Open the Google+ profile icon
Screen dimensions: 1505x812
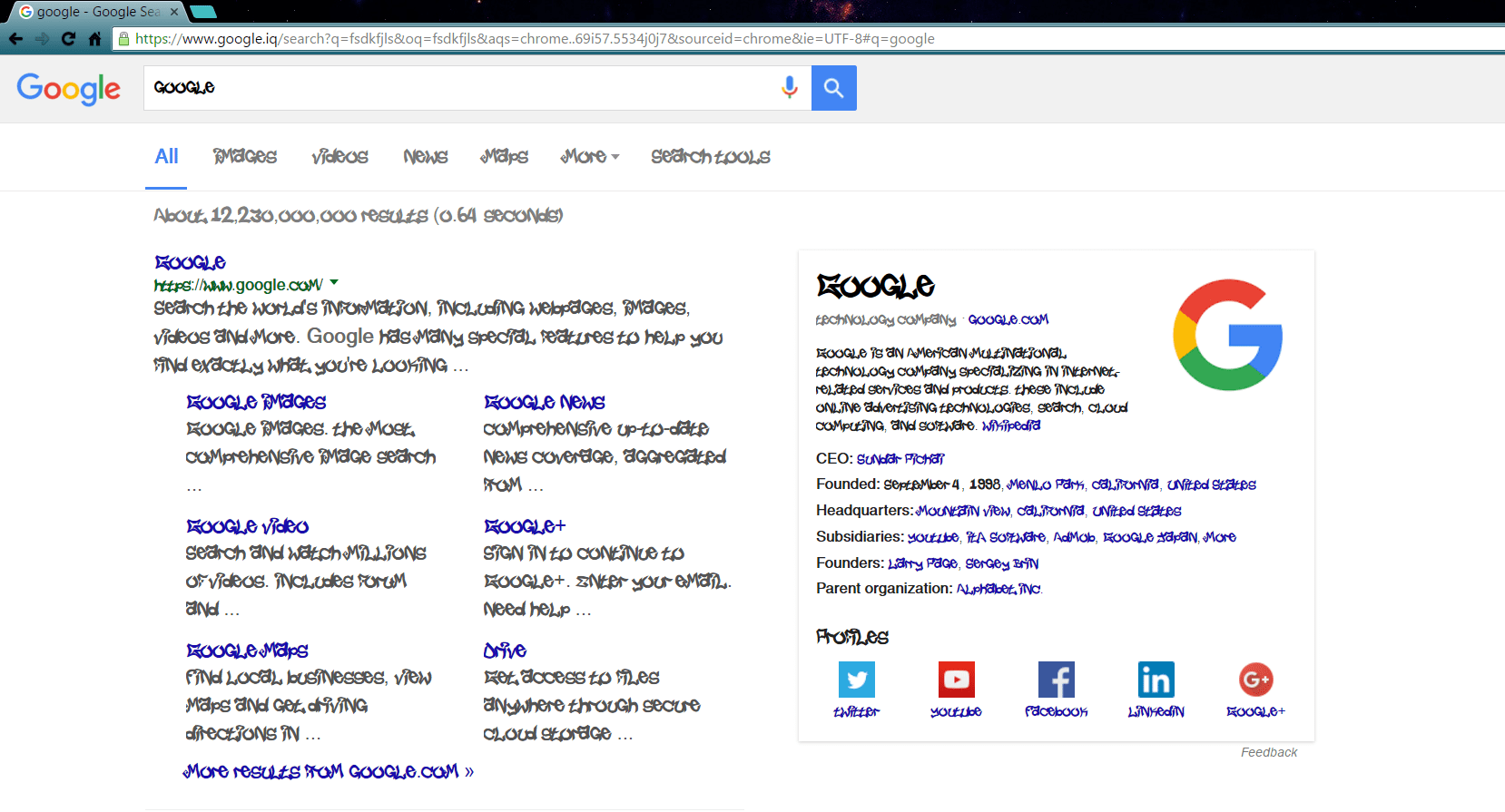tap(1256, 680)
